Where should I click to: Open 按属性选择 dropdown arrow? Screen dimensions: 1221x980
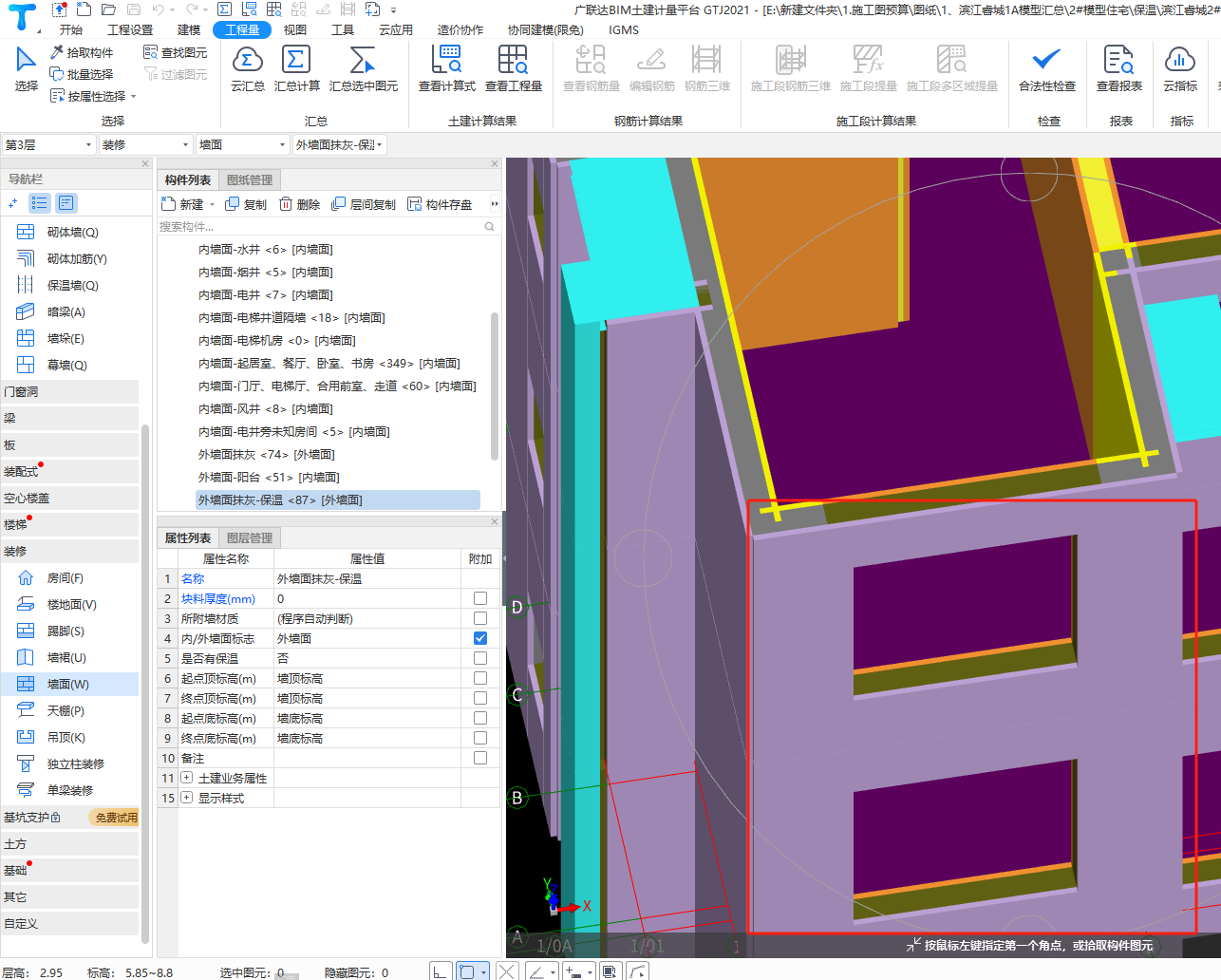(x=134, y=96)
